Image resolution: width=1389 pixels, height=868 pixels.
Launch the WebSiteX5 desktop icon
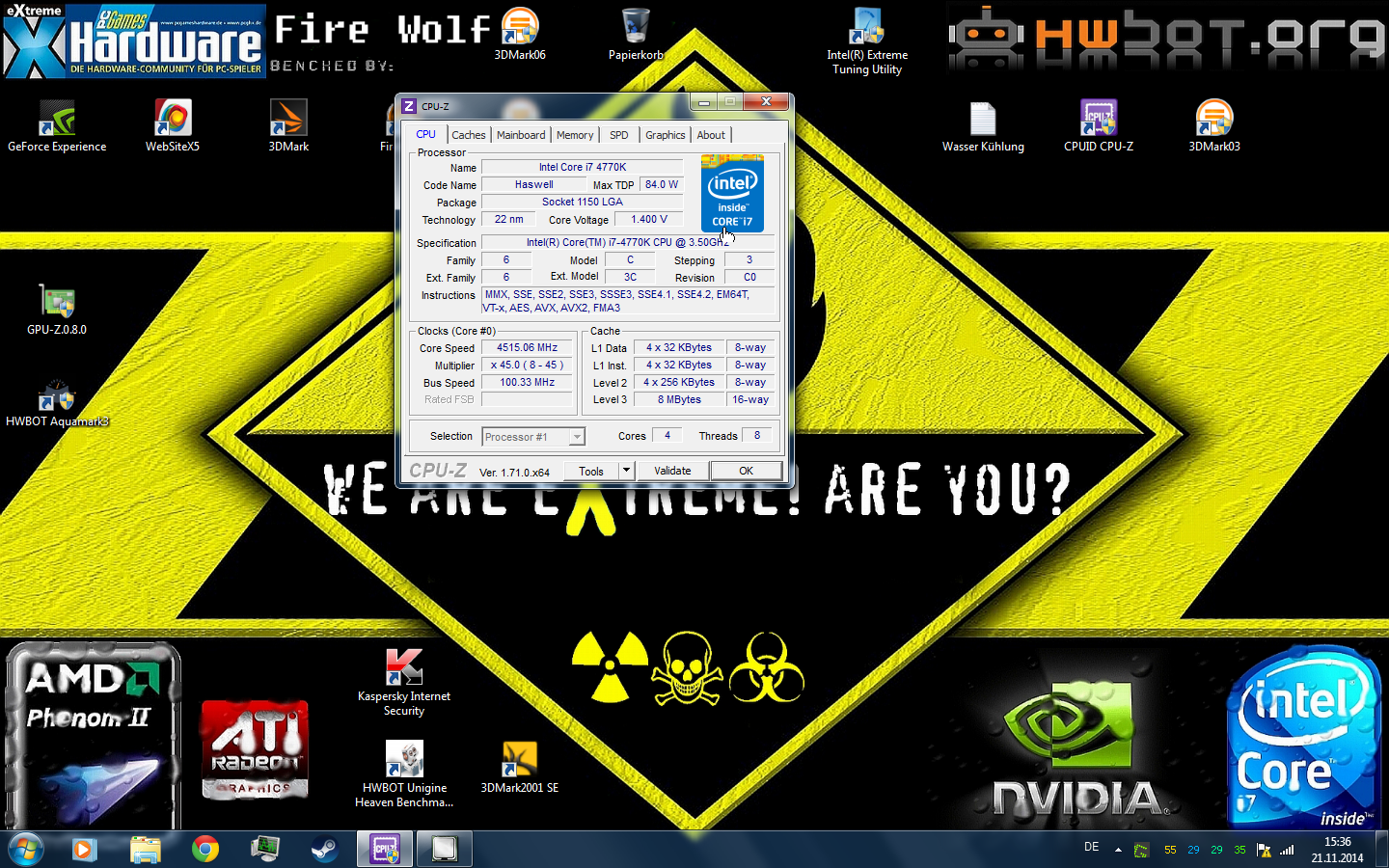[173, 126]
